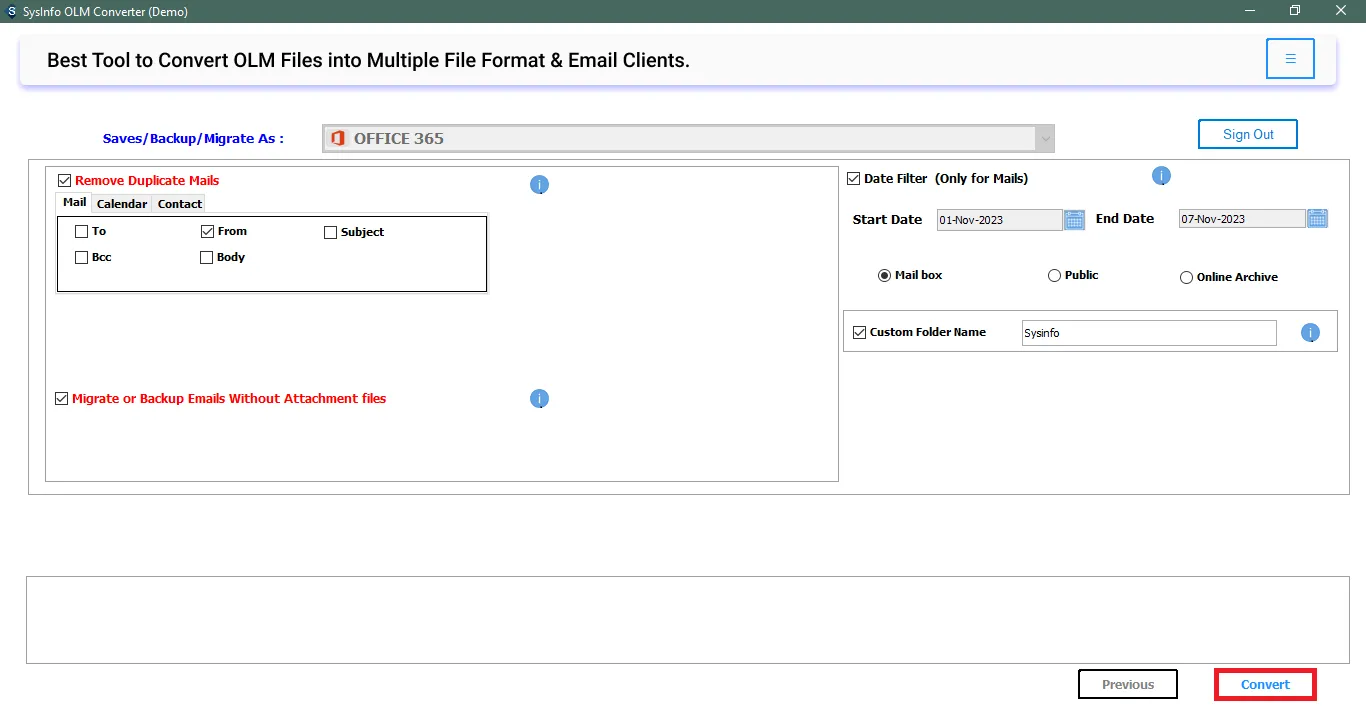The image size is (1366, 728).
Task: Open the Start Date calendar picker
Action: click(1074, 219)
